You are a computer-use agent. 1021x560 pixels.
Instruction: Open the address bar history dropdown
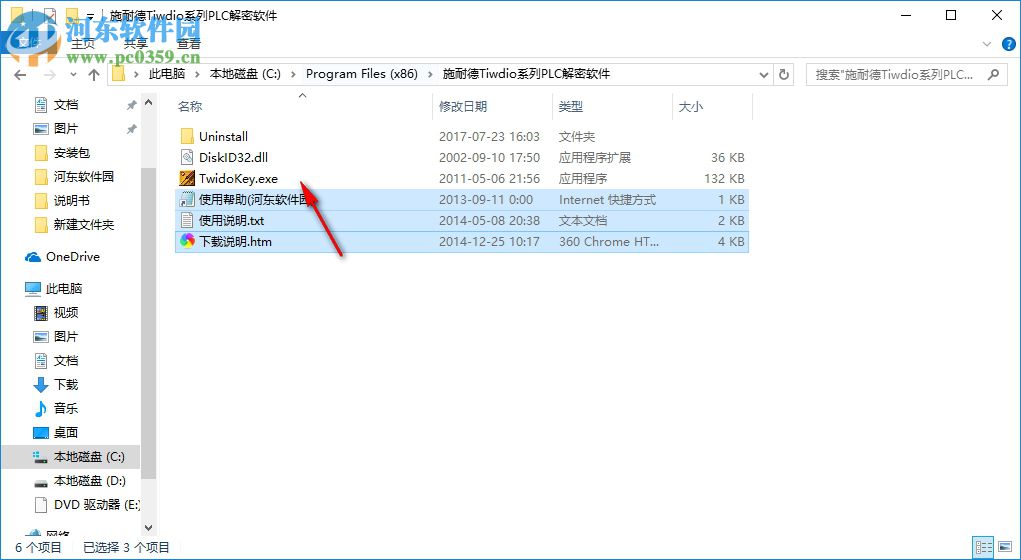coord(764,75)
